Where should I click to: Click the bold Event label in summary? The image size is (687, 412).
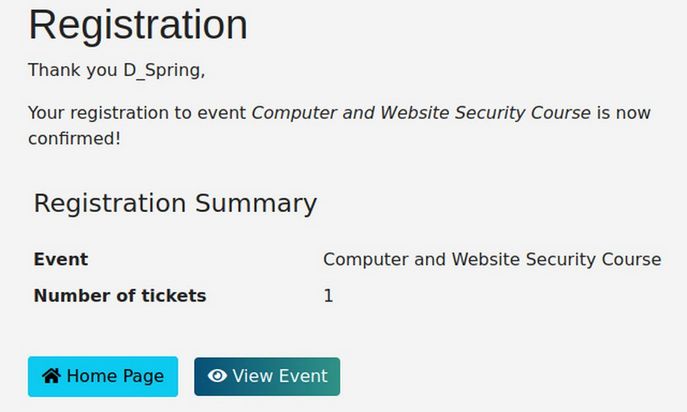[x=61, y=259]
